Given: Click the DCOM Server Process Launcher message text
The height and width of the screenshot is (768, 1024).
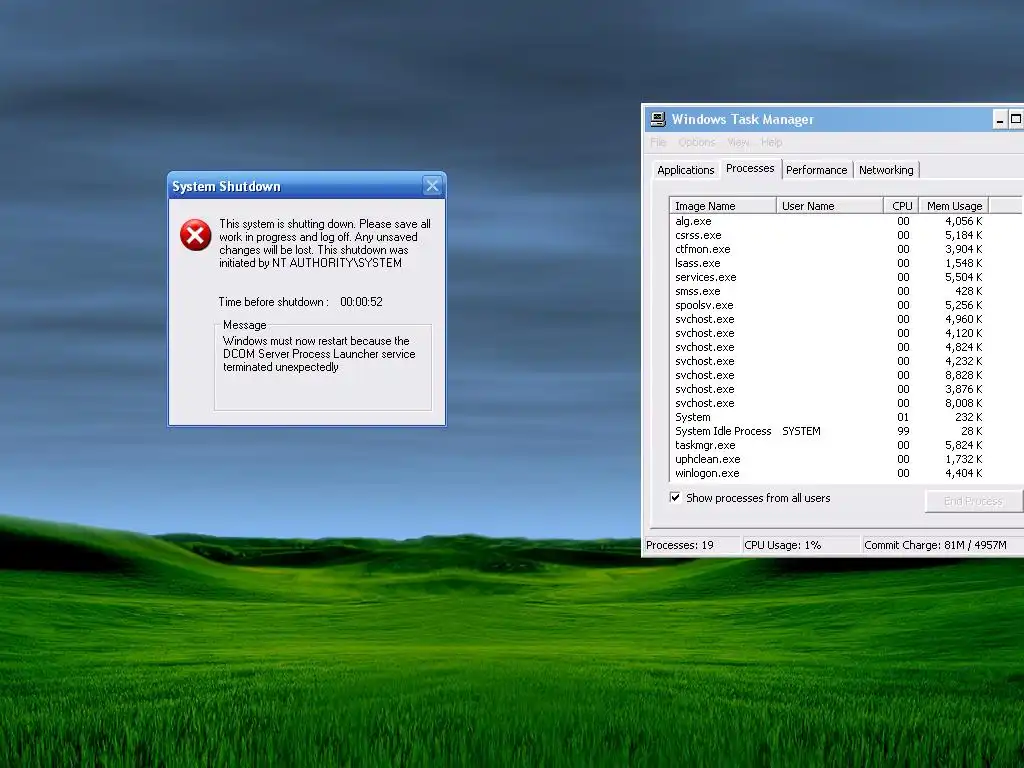Looking at the screenshot, I should coord(319,354).
